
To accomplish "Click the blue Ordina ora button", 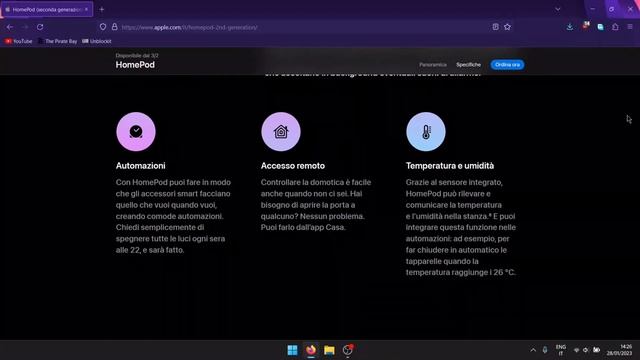I will (x=507, y=64).
